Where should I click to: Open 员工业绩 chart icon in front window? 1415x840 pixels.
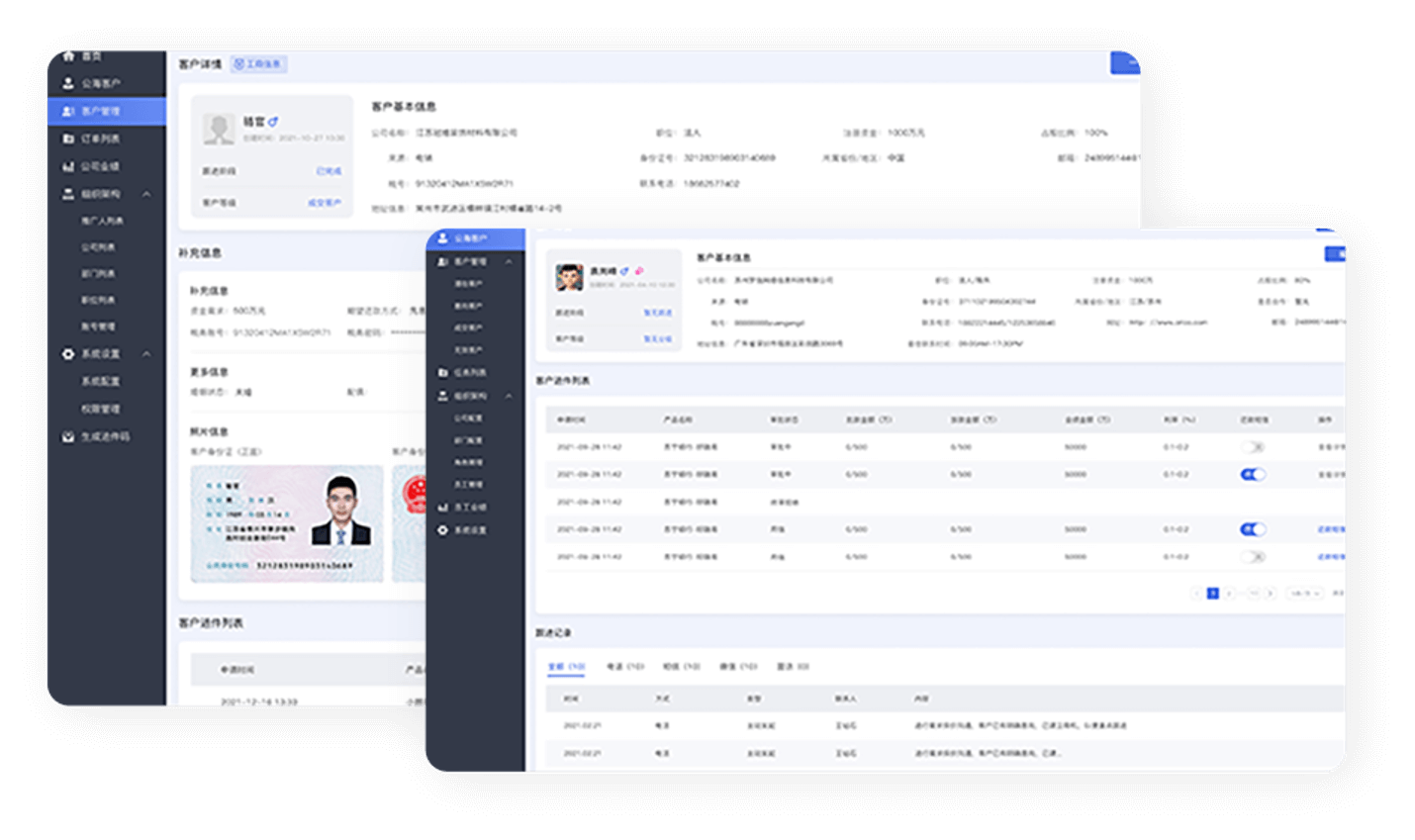pyautogui.click(x=443, y=507)
